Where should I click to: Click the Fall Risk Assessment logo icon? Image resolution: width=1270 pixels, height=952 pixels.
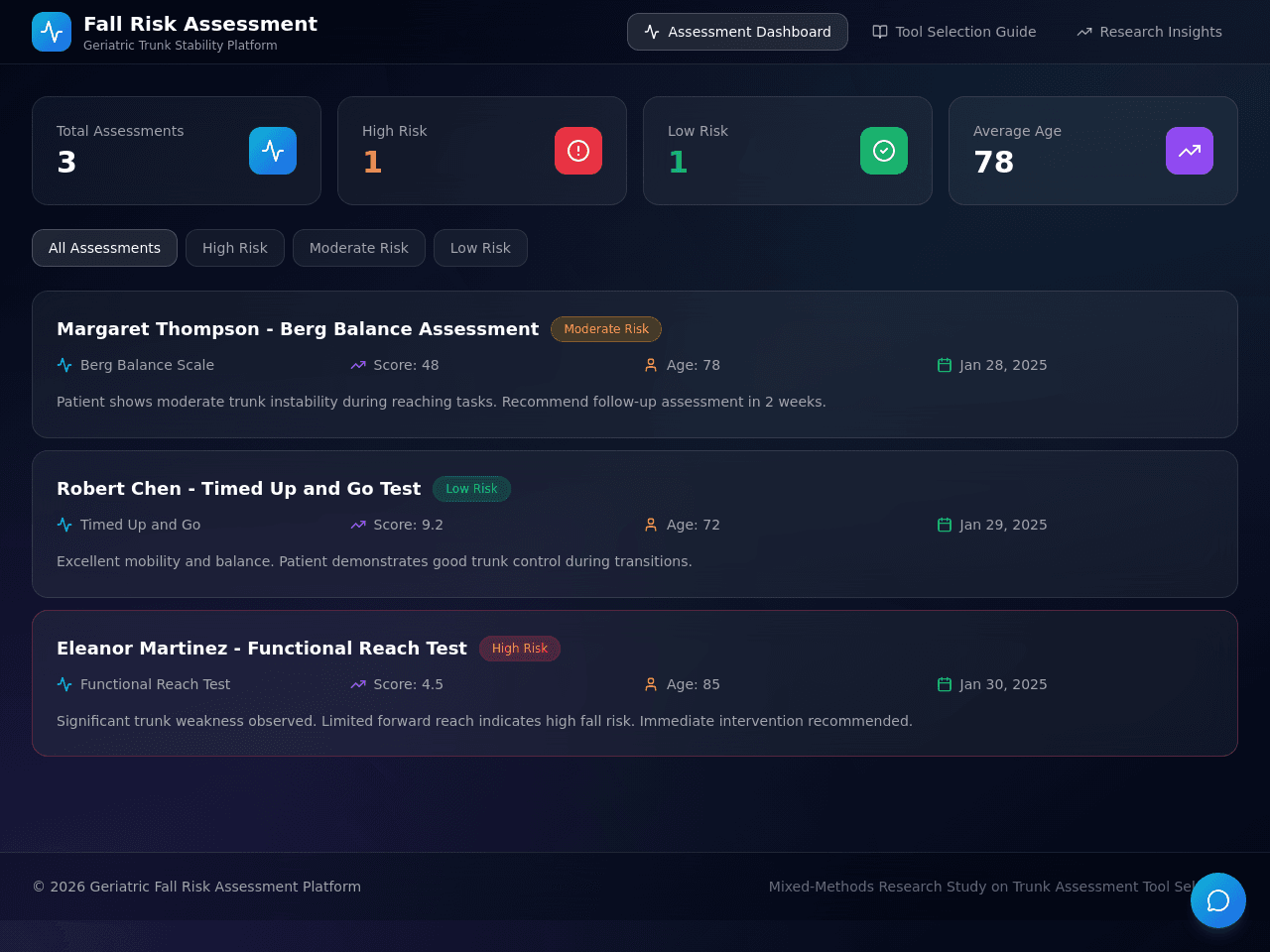(x=52, y=32)
